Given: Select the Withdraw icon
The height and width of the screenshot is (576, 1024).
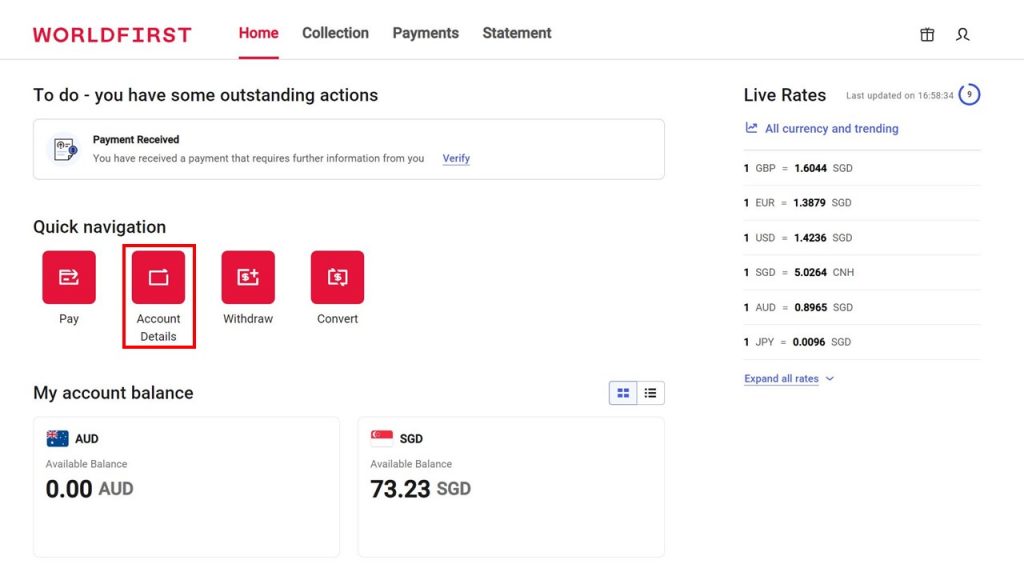Looking at the screenshot, I should pos(248,277).
